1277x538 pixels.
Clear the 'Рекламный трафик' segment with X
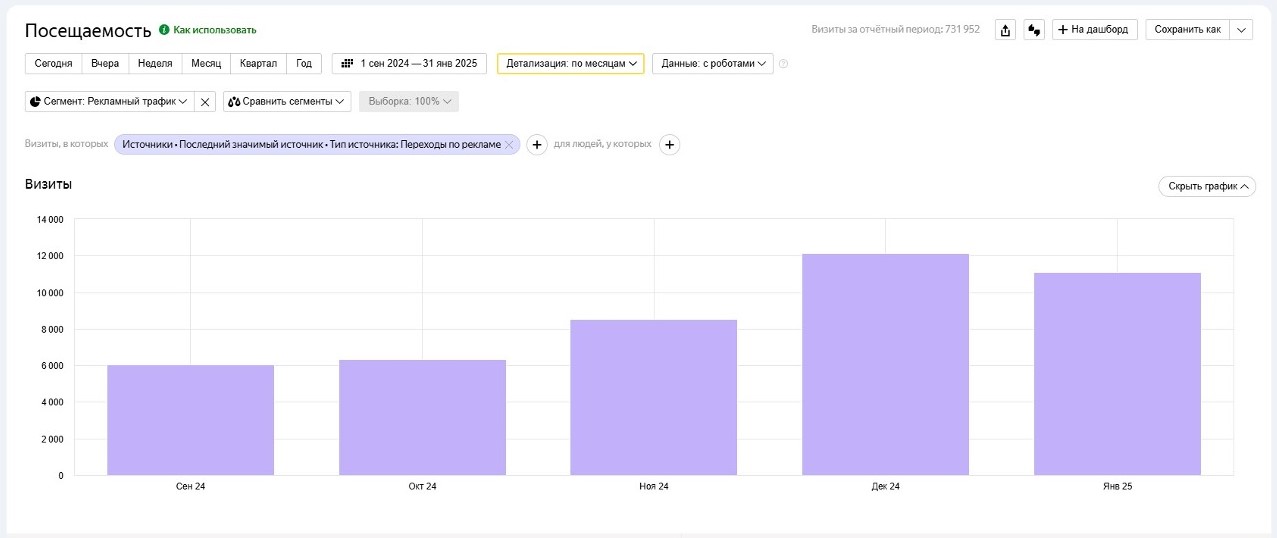(205, 102)
